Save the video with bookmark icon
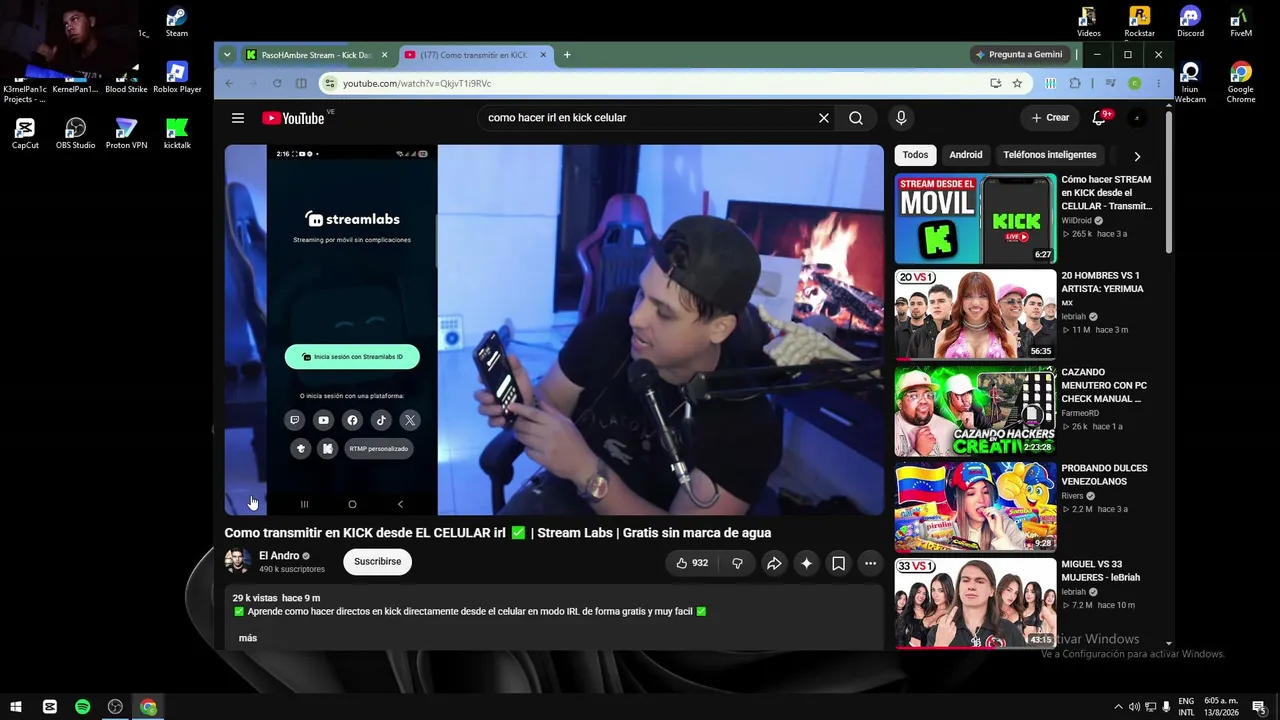The height and width of the screenshot is (720, 1280). (x=838, y=563)
